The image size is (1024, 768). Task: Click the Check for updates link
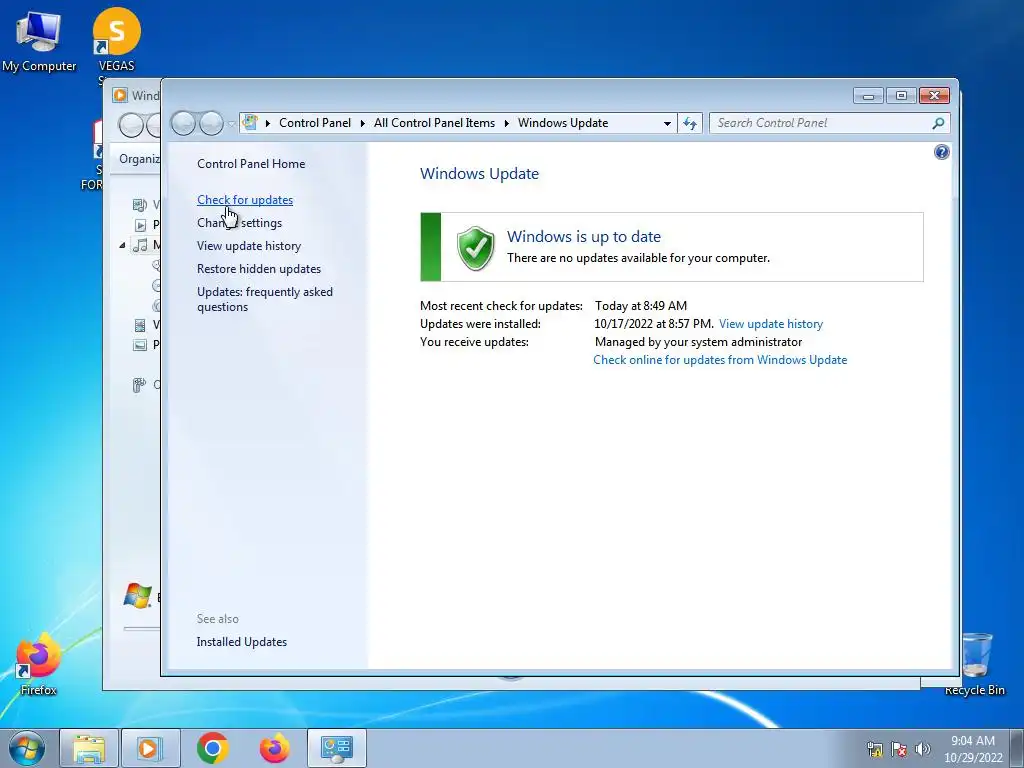tap(245, 200)
